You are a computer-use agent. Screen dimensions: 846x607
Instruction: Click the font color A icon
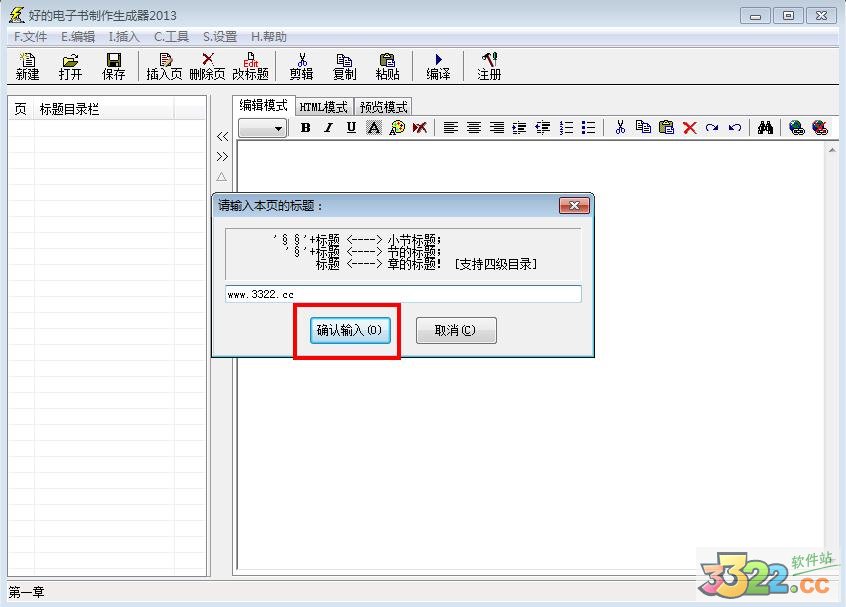click(x=373, y=128)
